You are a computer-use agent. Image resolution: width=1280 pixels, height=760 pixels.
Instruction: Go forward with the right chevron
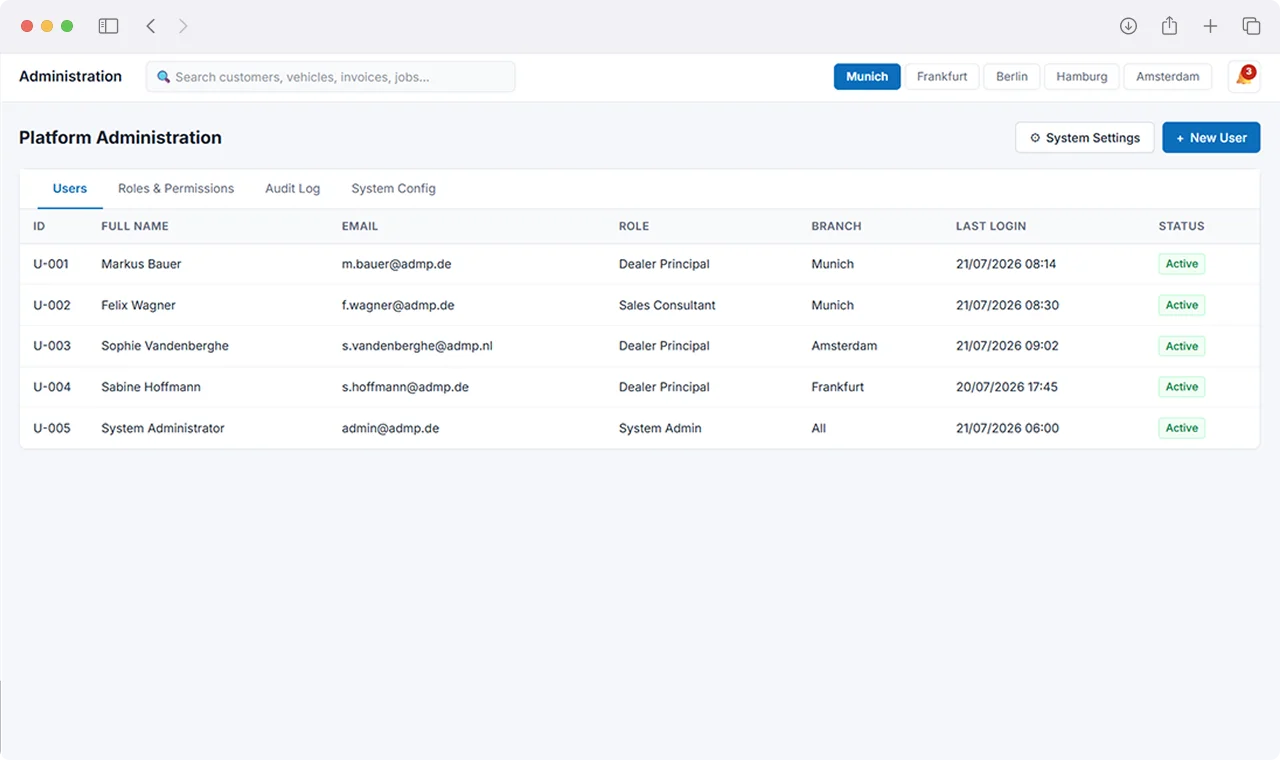(183, 26)
